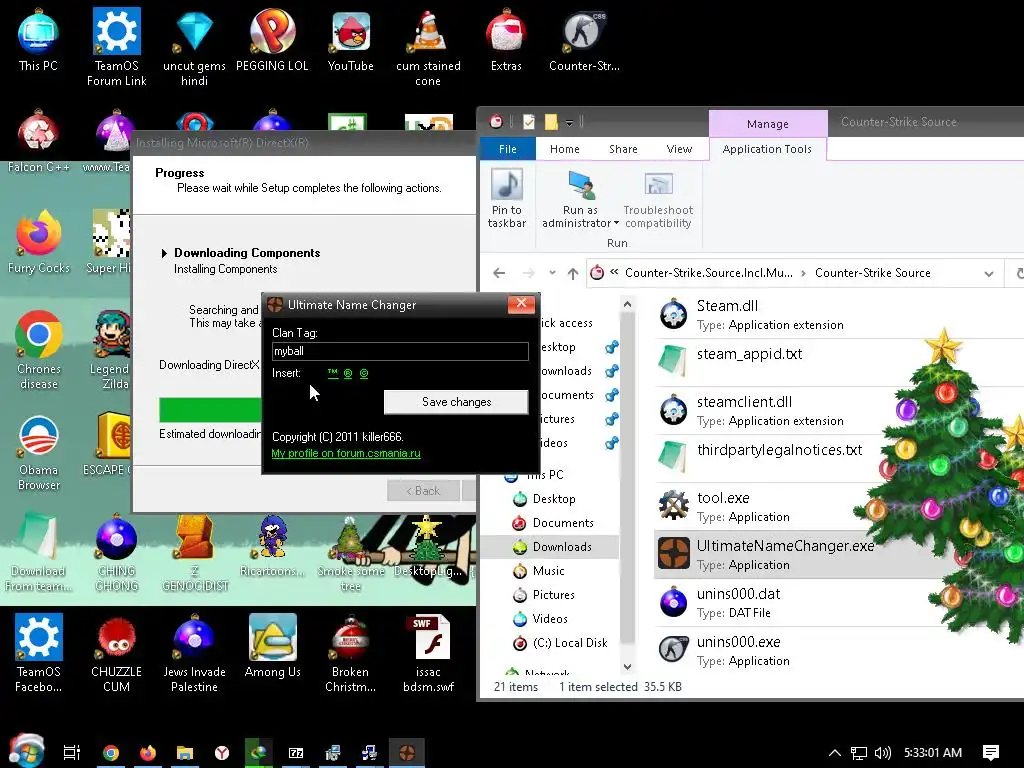Click the Troubleshoot compatibility ribbon icon
Image resolution: width=1024 pixels, height=768 pixels.
pyautogui.click(x=658, y=200)
